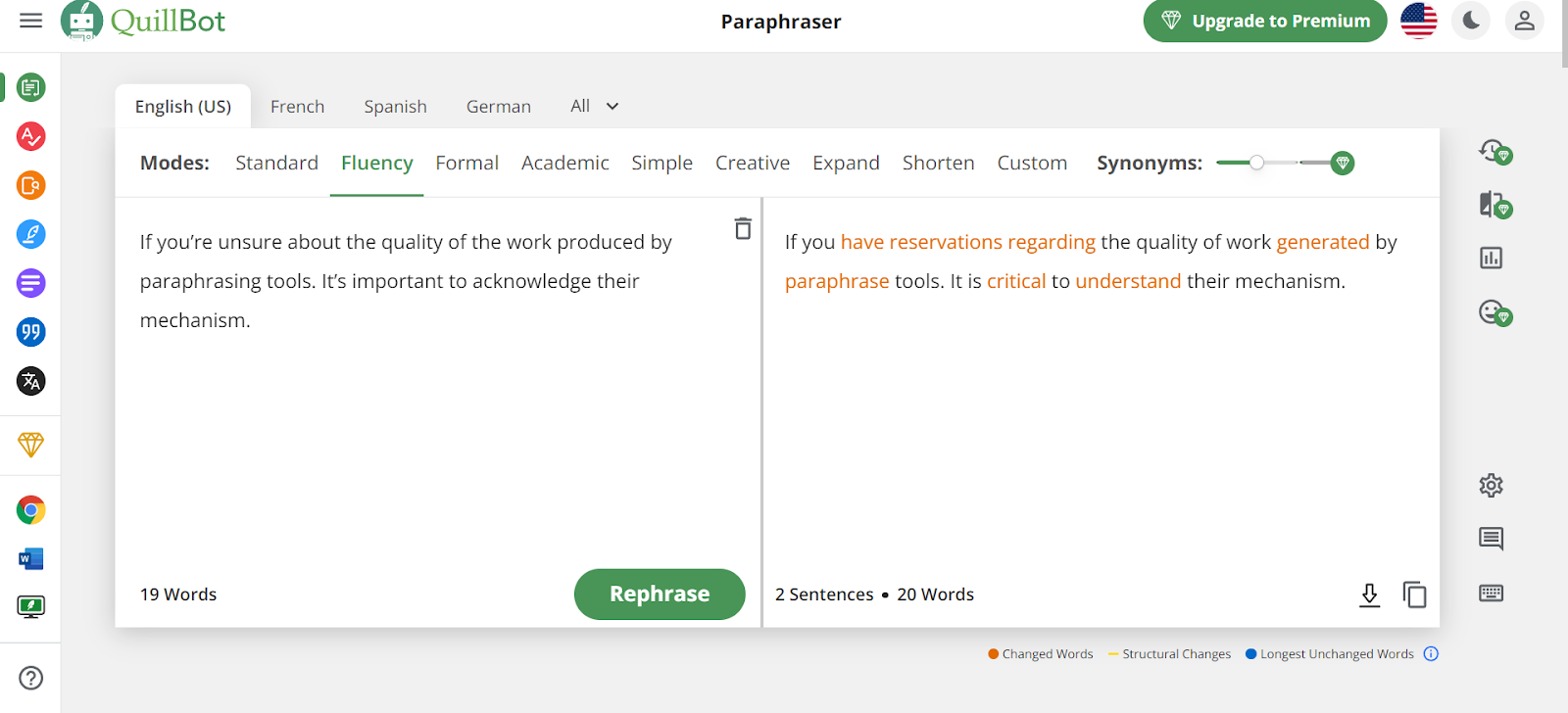
Task: Click the changed word 'generated'
Action: pyautogui.click(x=1323, y=242)
